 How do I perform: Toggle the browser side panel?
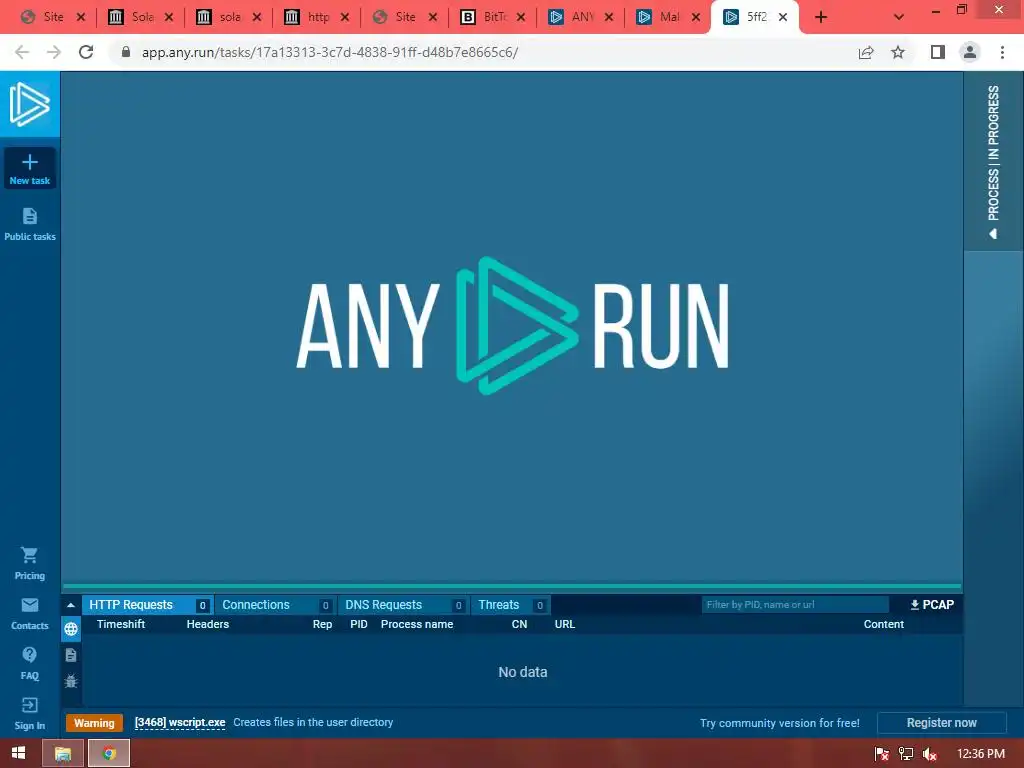pos(938,52)
